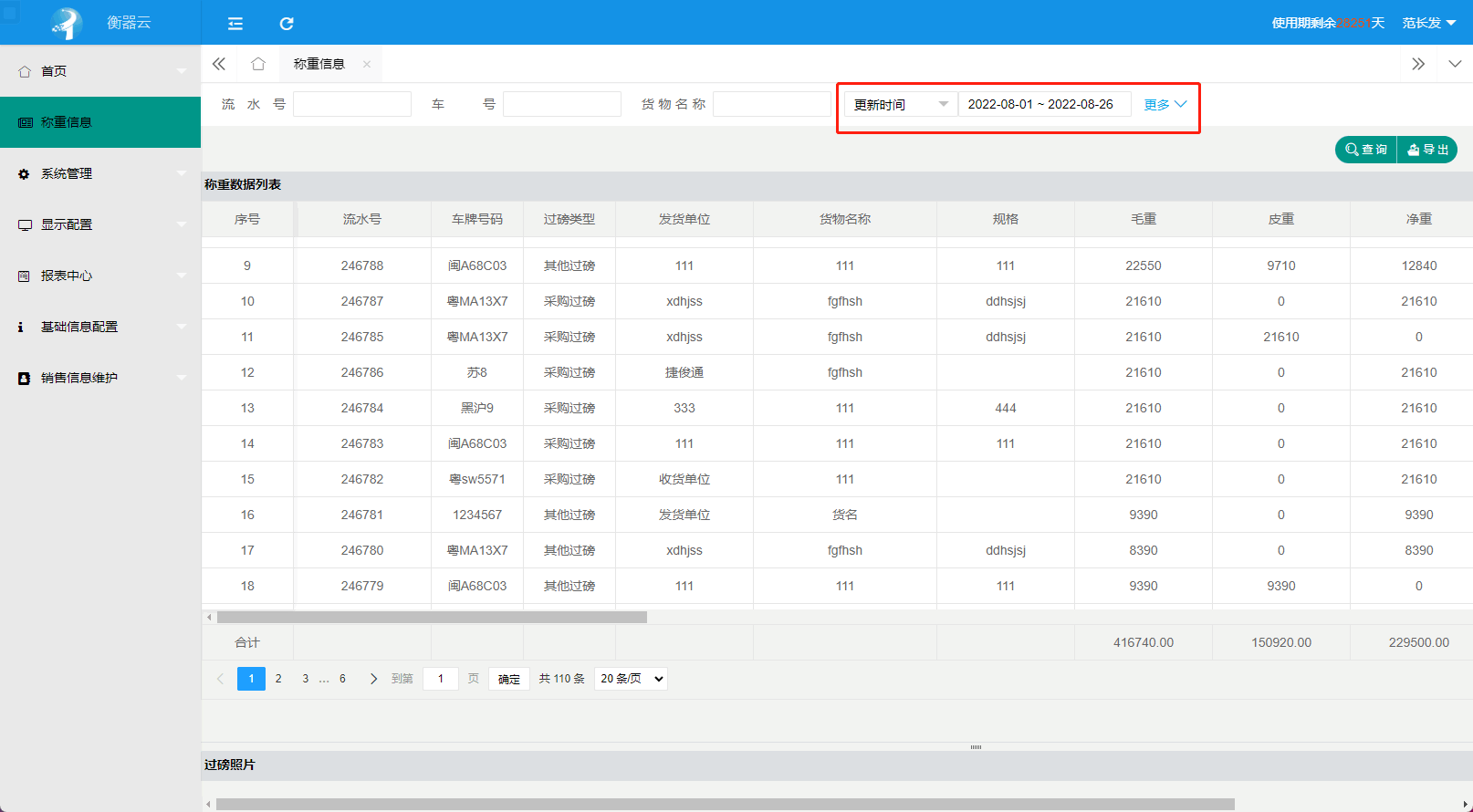Image resolution: width=1473 pixels, height=812 pixels.
Task: Select 称重信息 in the sidebar
Action: click(x=100, y=122)
